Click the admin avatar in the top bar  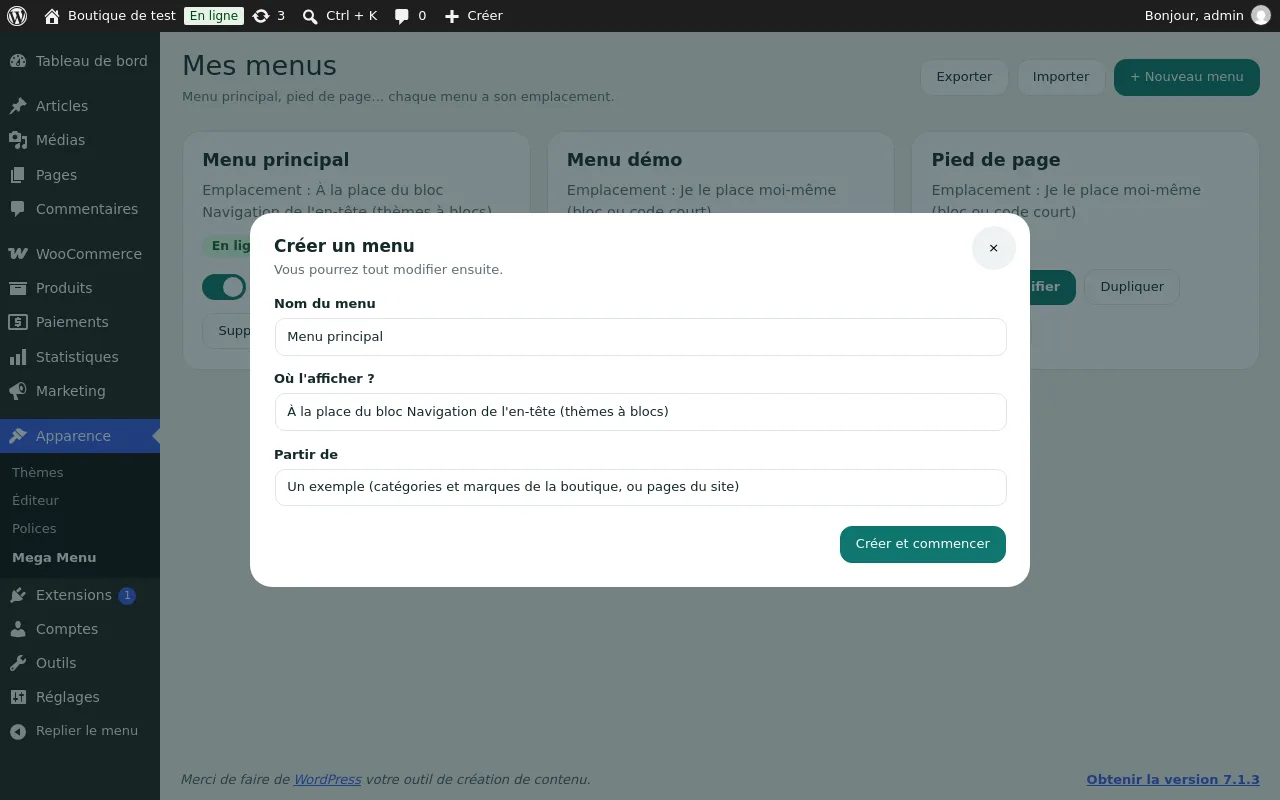(x=1260, y=16)
